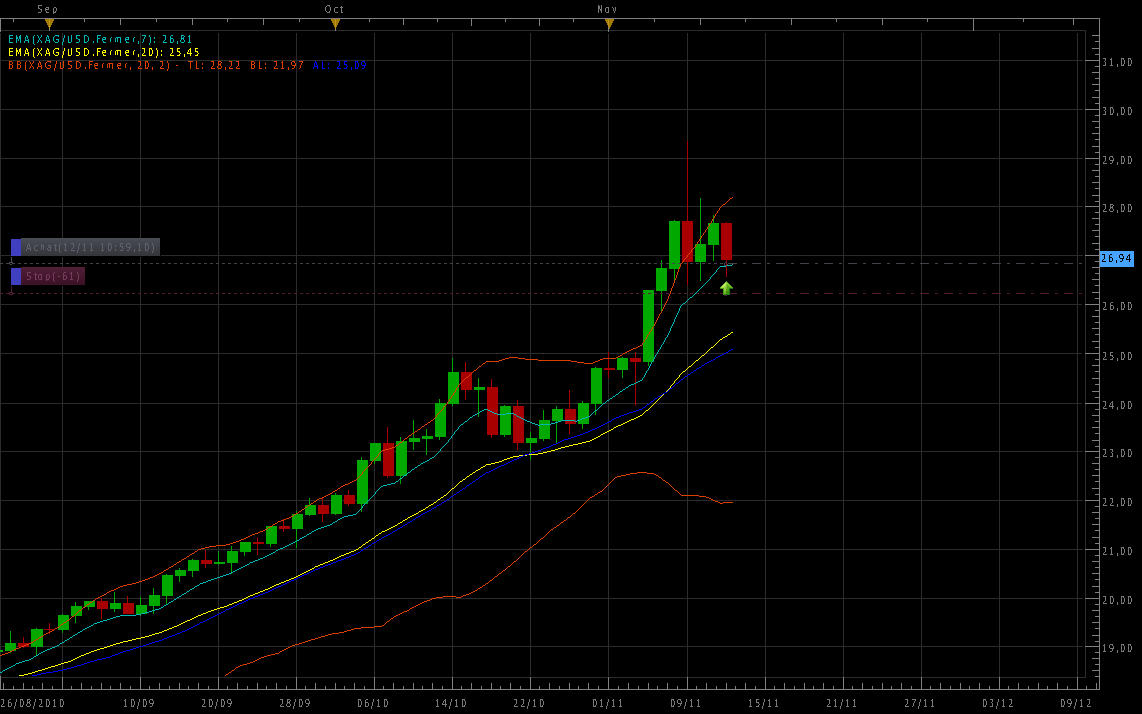Click the Nov month triangle marker
1142x714 pixels.
(x=608, y=22)
